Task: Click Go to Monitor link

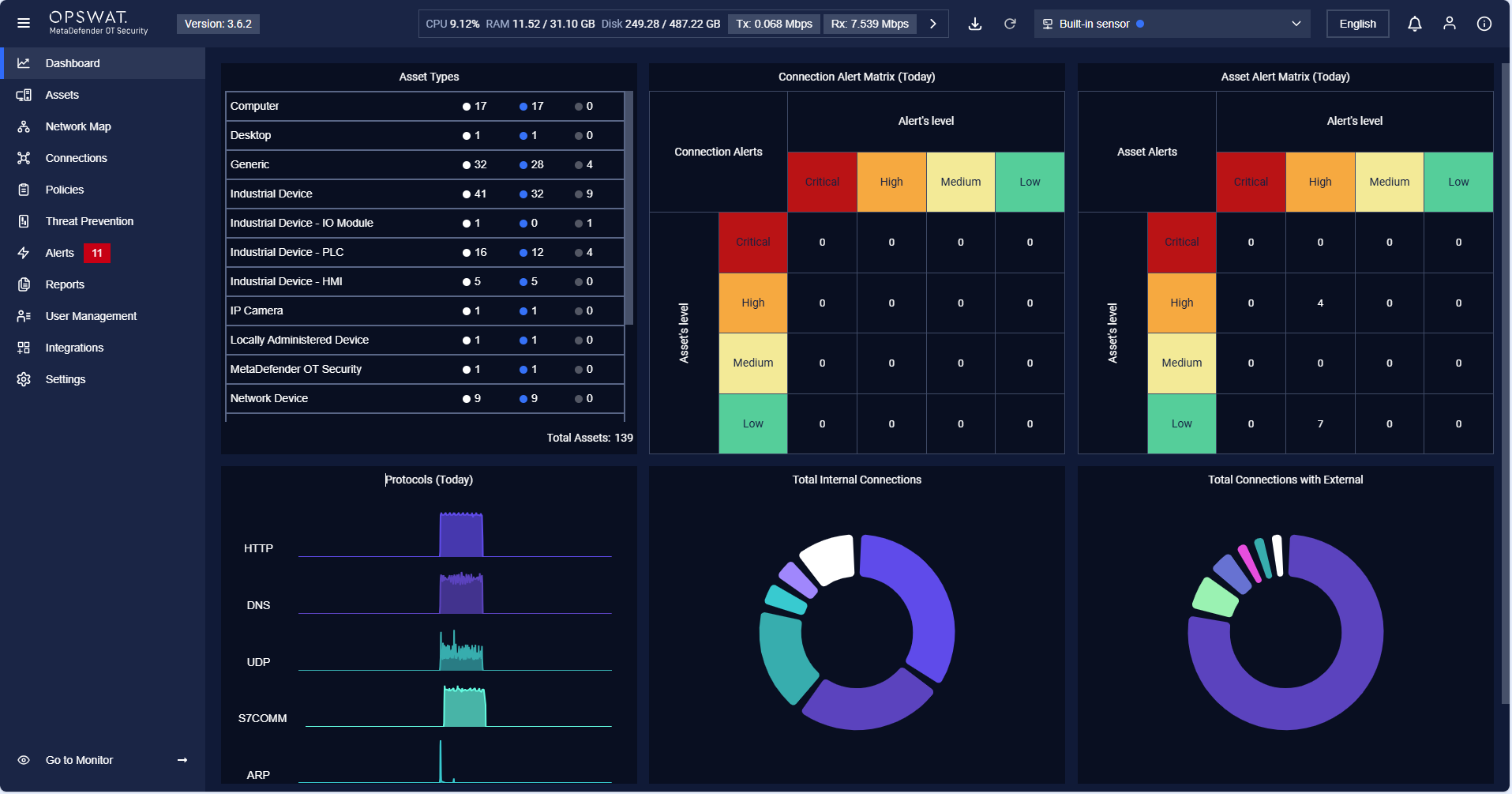Action: (79, 760)
